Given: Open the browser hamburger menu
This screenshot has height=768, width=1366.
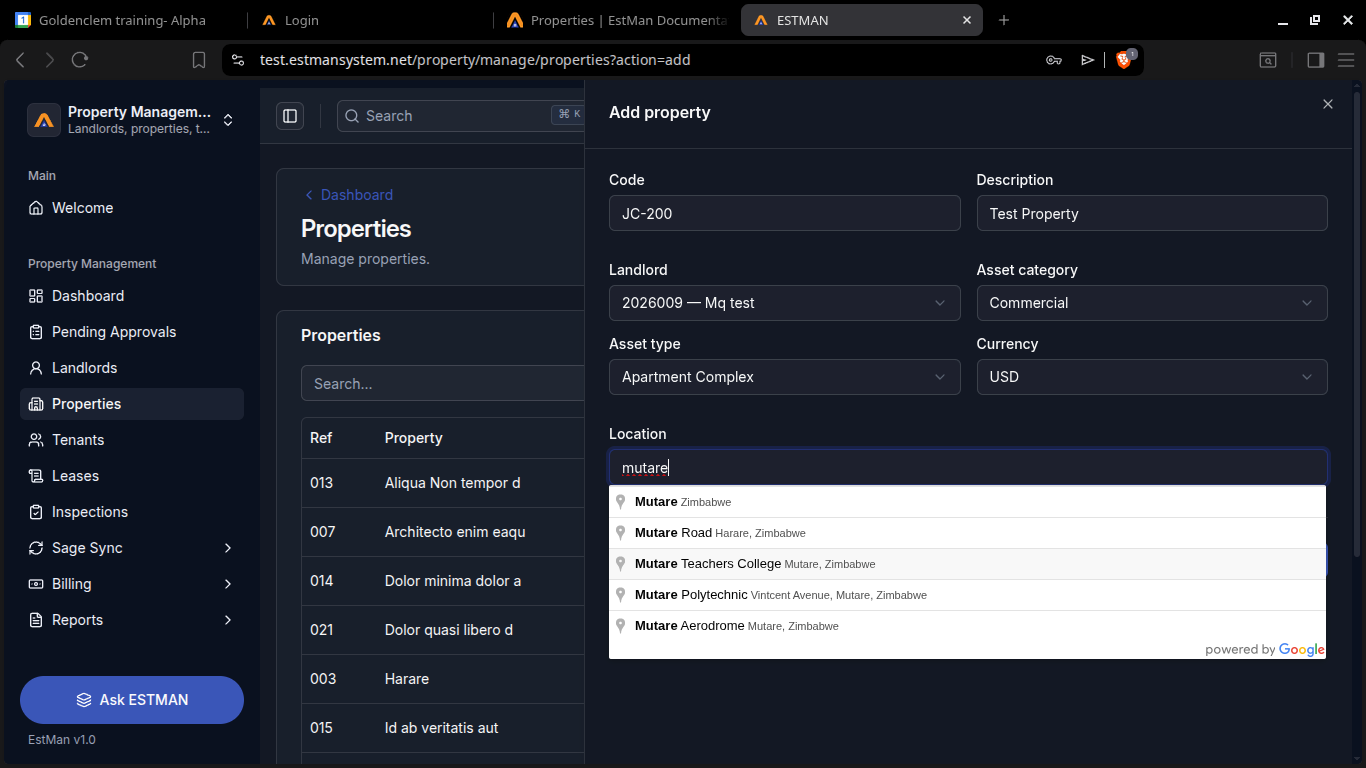Looking at the screenshot, I should pyautogui.click(x=1346, y=60).
